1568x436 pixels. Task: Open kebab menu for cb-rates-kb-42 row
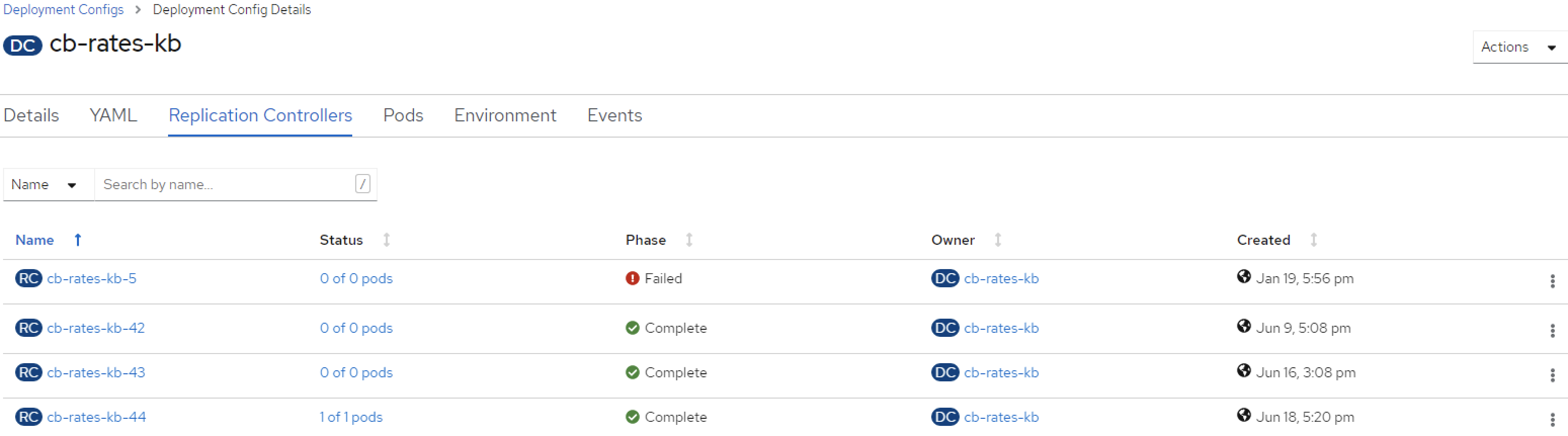(1552, 331)
